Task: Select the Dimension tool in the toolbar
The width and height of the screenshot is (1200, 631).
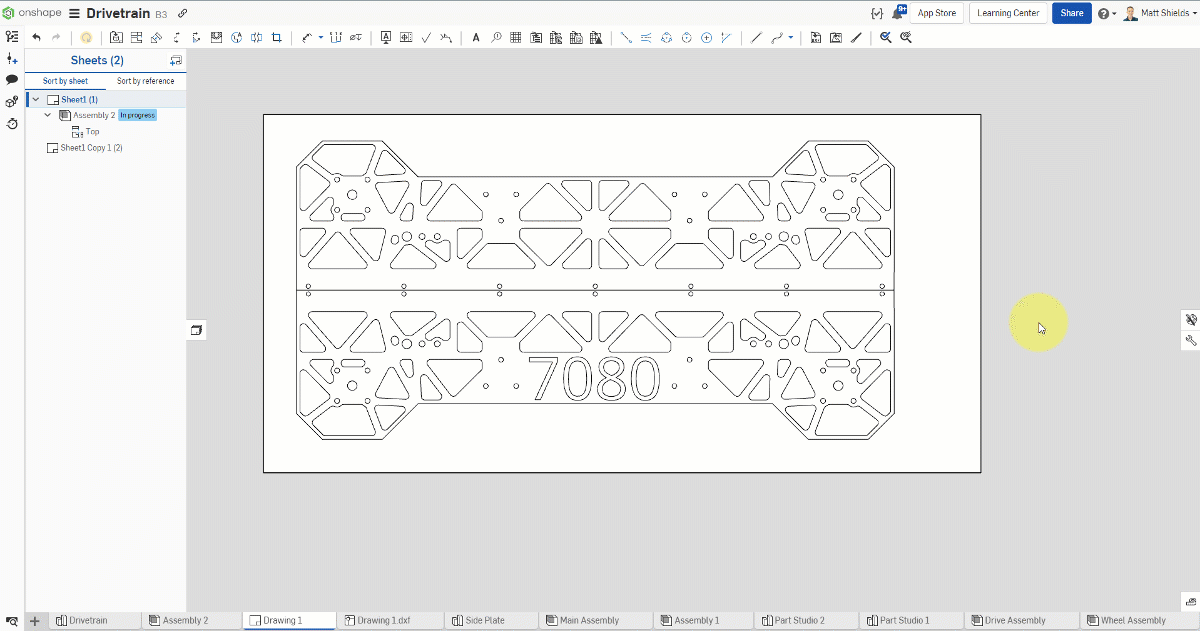Action: click(x=306, y=37)
